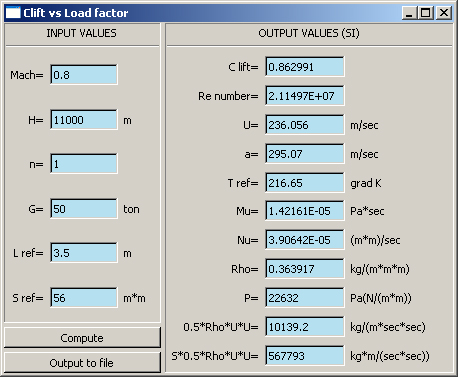Focus the P pressure output field

click(x=305, y=298)
